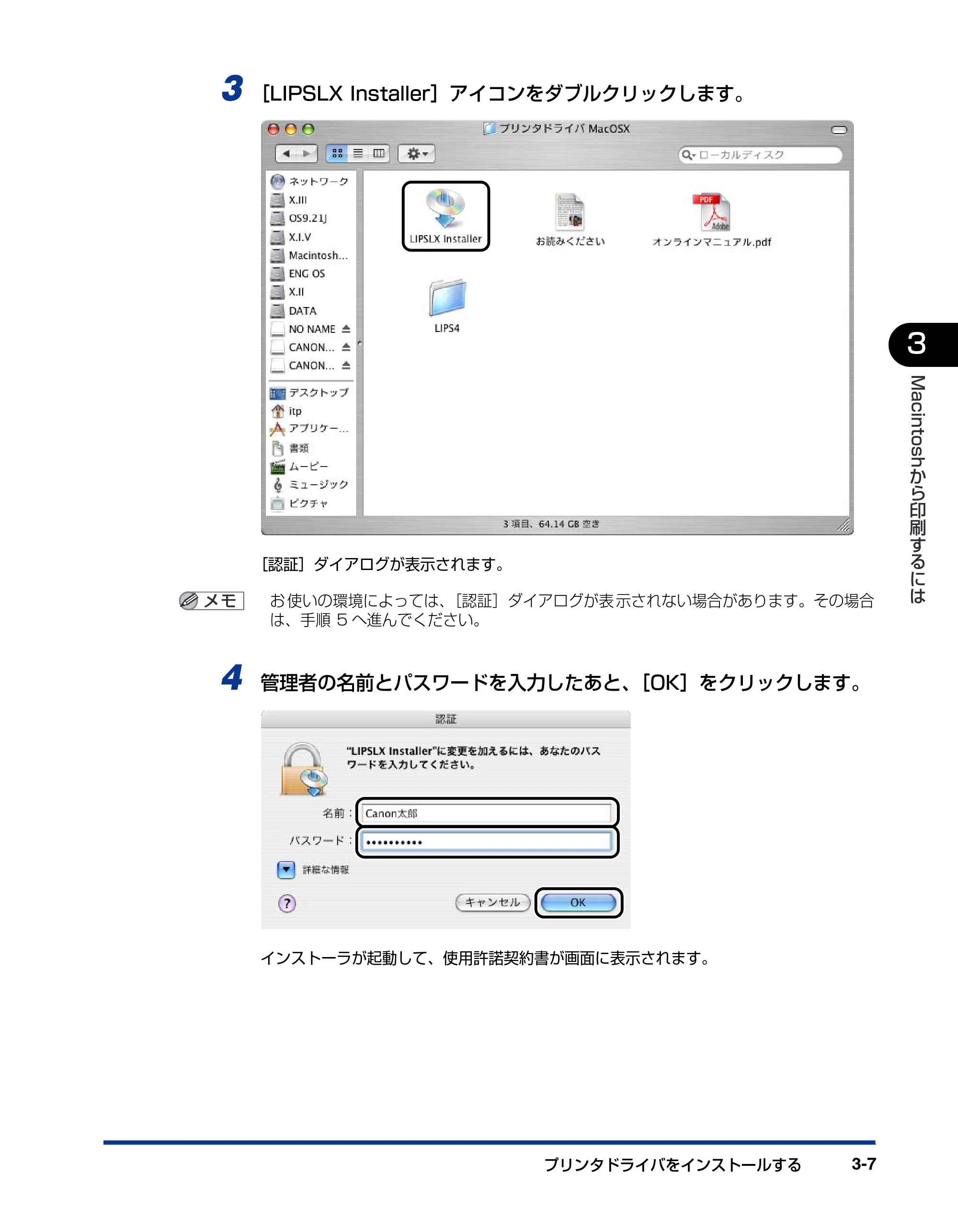Click the ローカルディスク search field
The width and height of the screenshot is (958, 1232).
761,155
